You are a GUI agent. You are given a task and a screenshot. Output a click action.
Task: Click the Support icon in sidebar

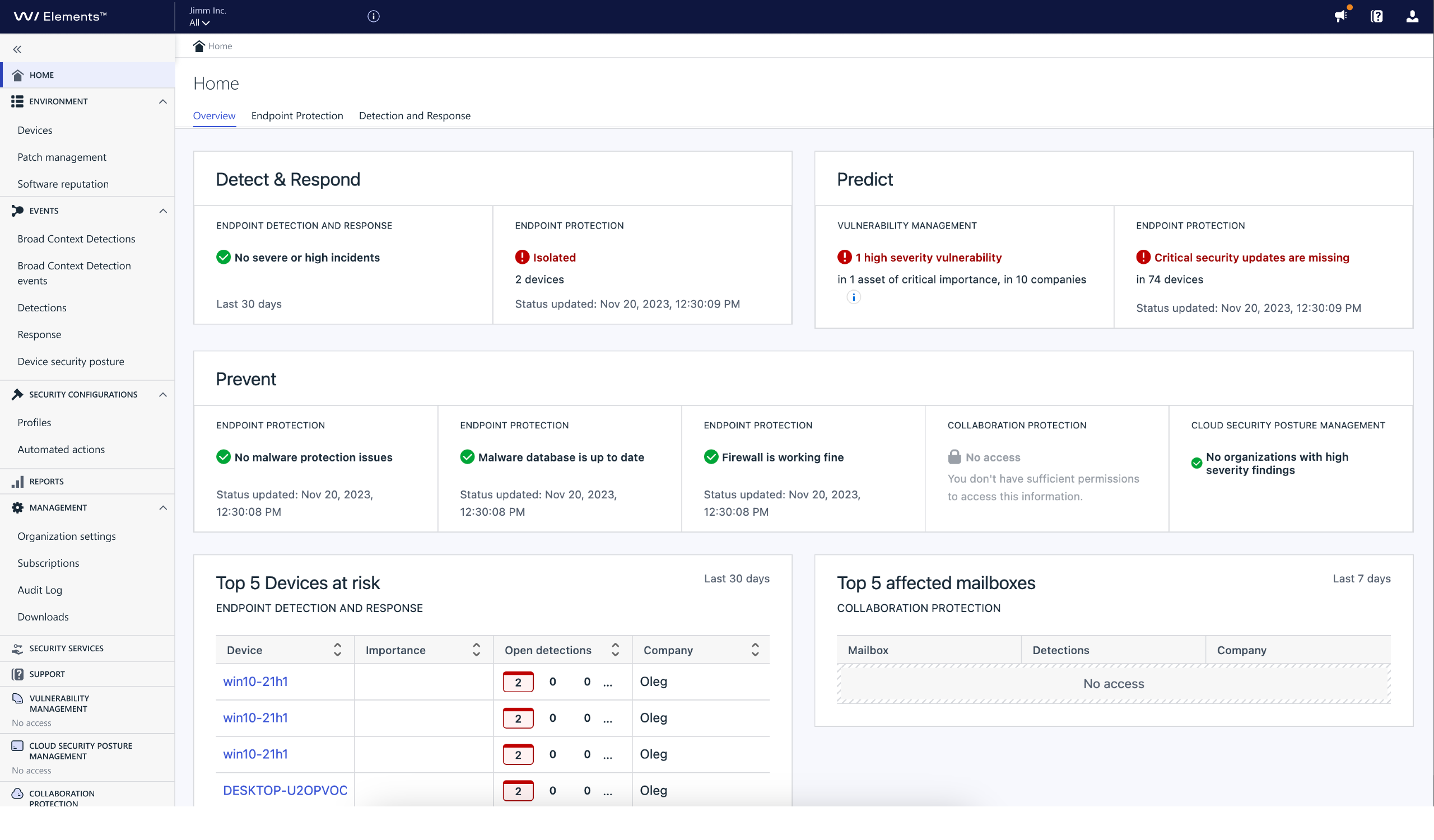[17, 674]
